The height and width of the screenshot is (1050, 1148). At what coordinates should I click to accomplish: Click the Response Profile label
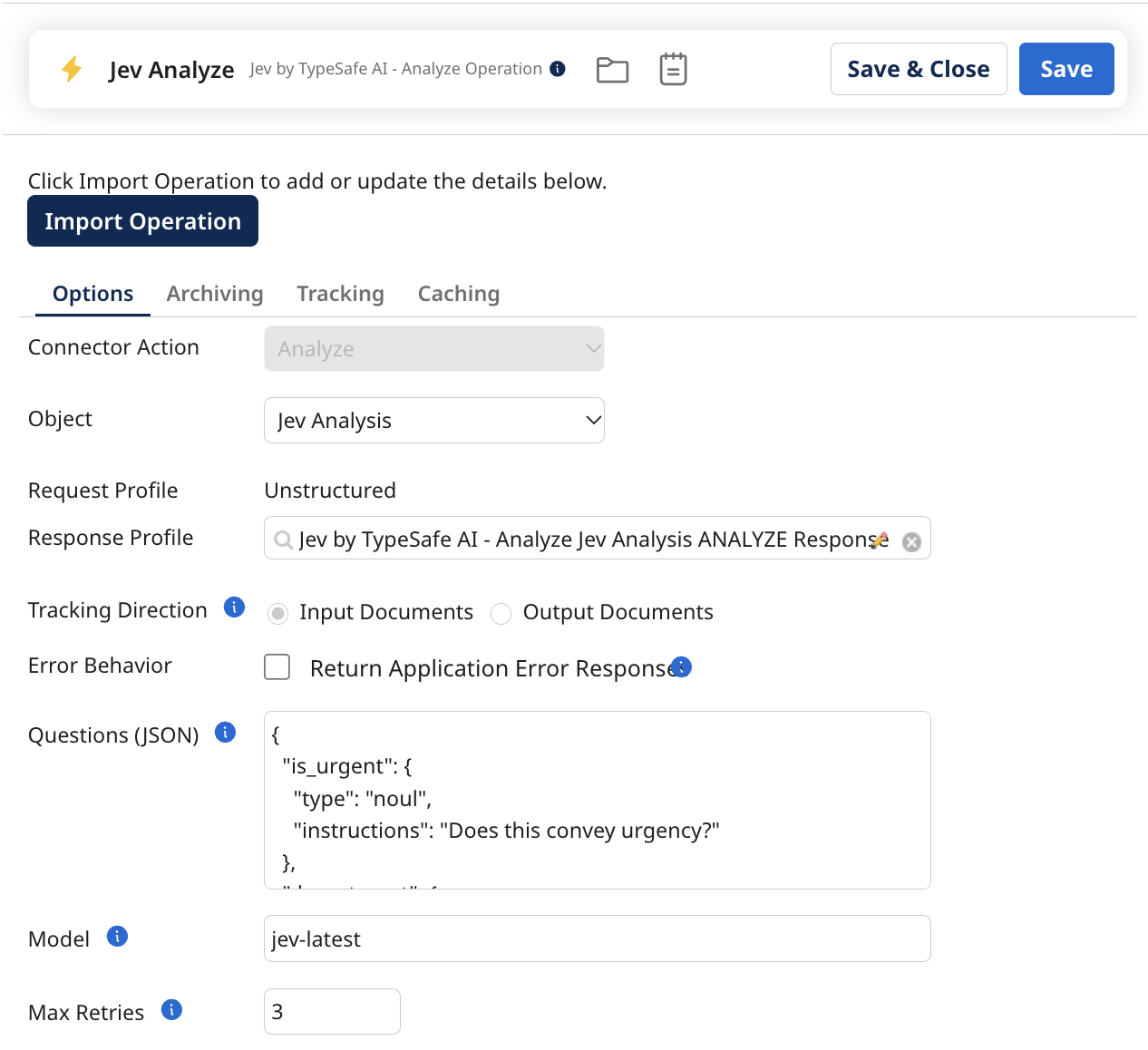pyautogui.click(x=111, y=538)
